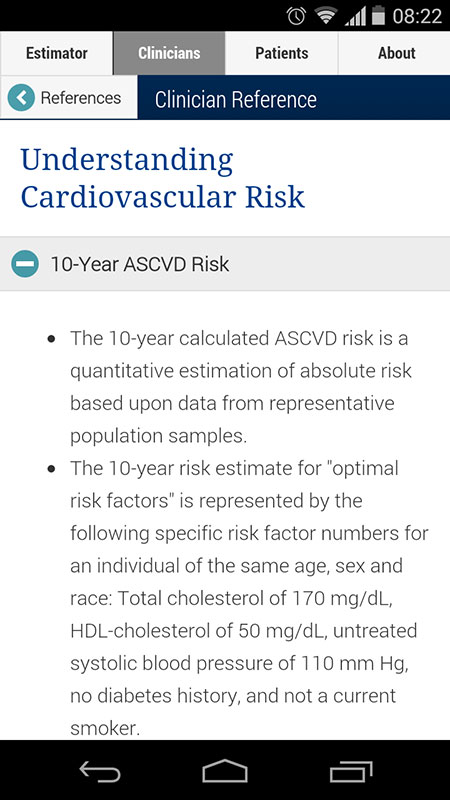The height and width of the screenshot is (800, 450).
Task: Tap the Clinician Reference header bar
Action: coord(294,97)
